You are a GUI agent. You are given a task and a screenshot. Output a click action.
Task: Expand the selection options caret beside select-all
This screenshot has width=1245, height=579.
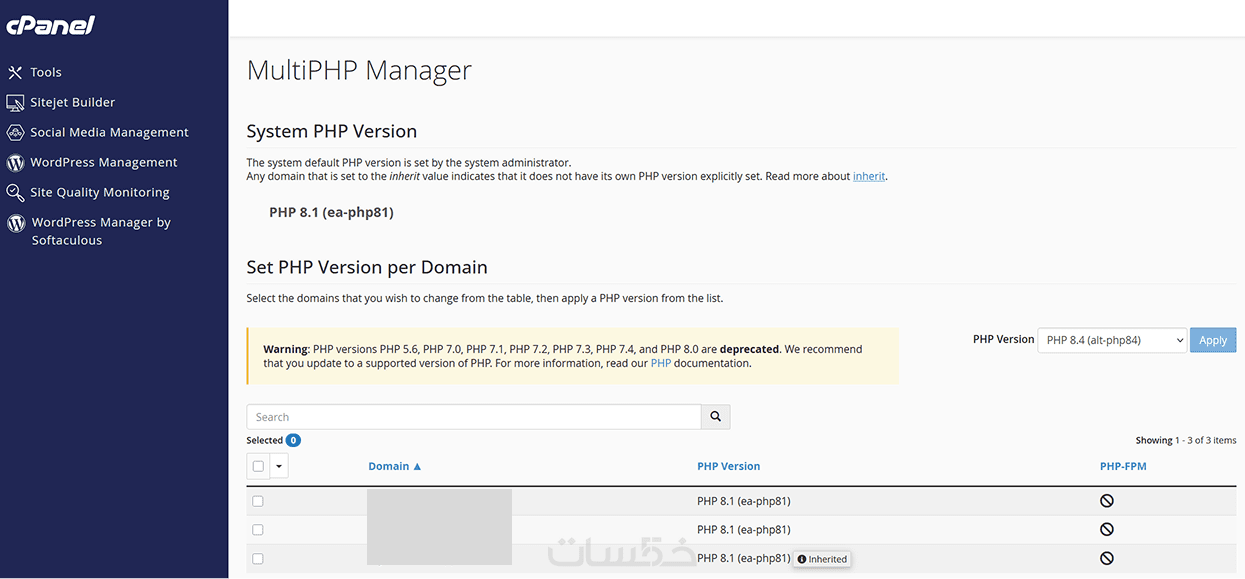point(279,466)
